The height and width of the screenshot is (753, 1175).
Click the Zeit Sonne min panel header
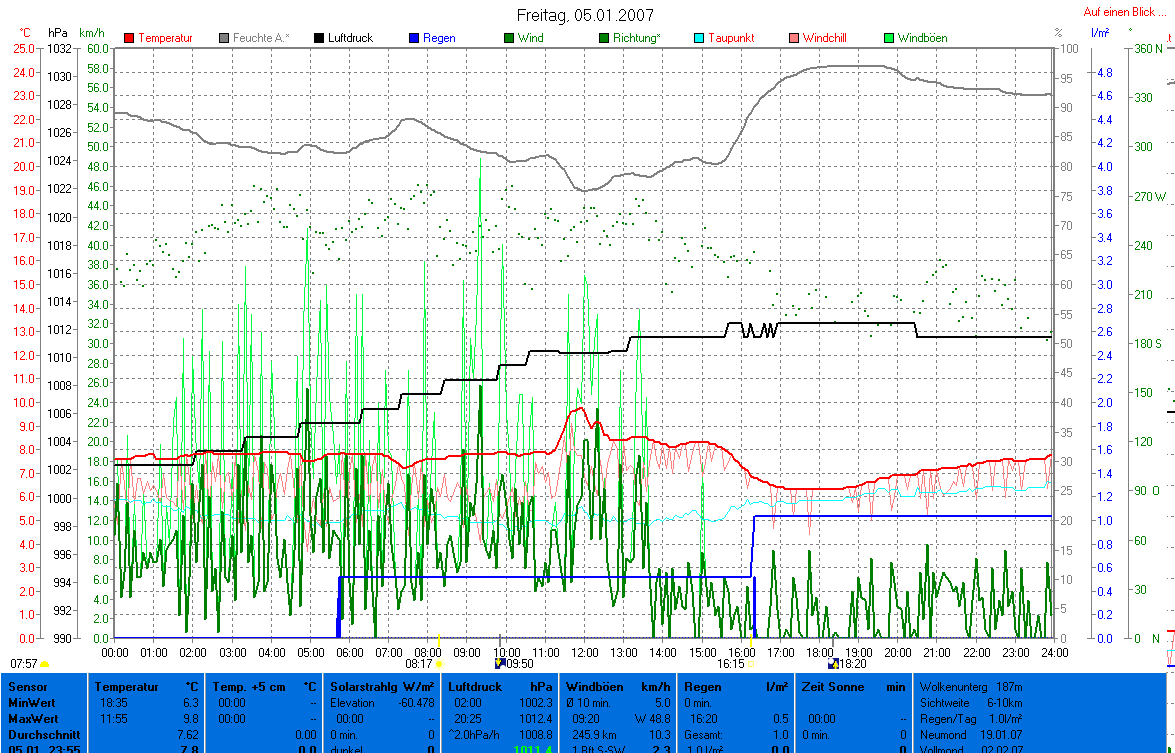[848, 687]
